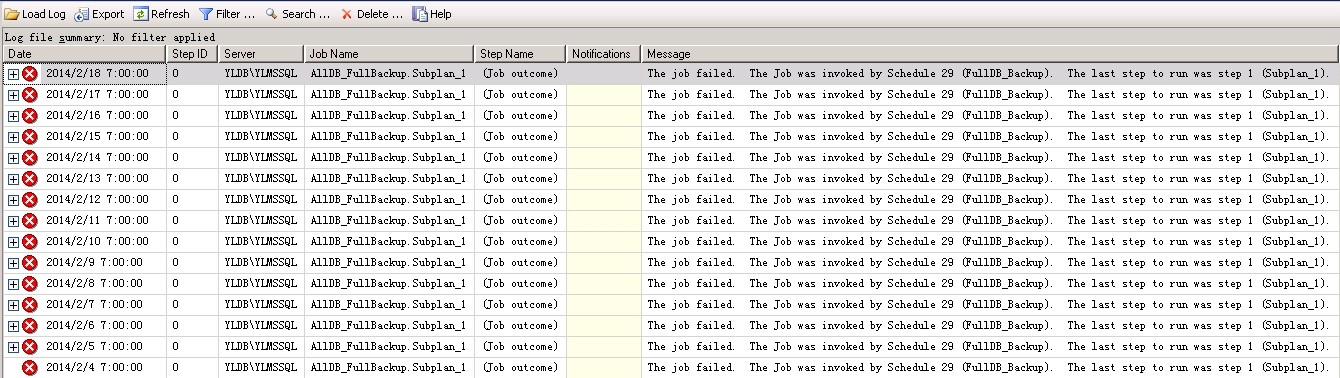Viewport: 1340px width, 378px height.
Task: Click the Export toolbar button
Action: [x=99, y=14]
